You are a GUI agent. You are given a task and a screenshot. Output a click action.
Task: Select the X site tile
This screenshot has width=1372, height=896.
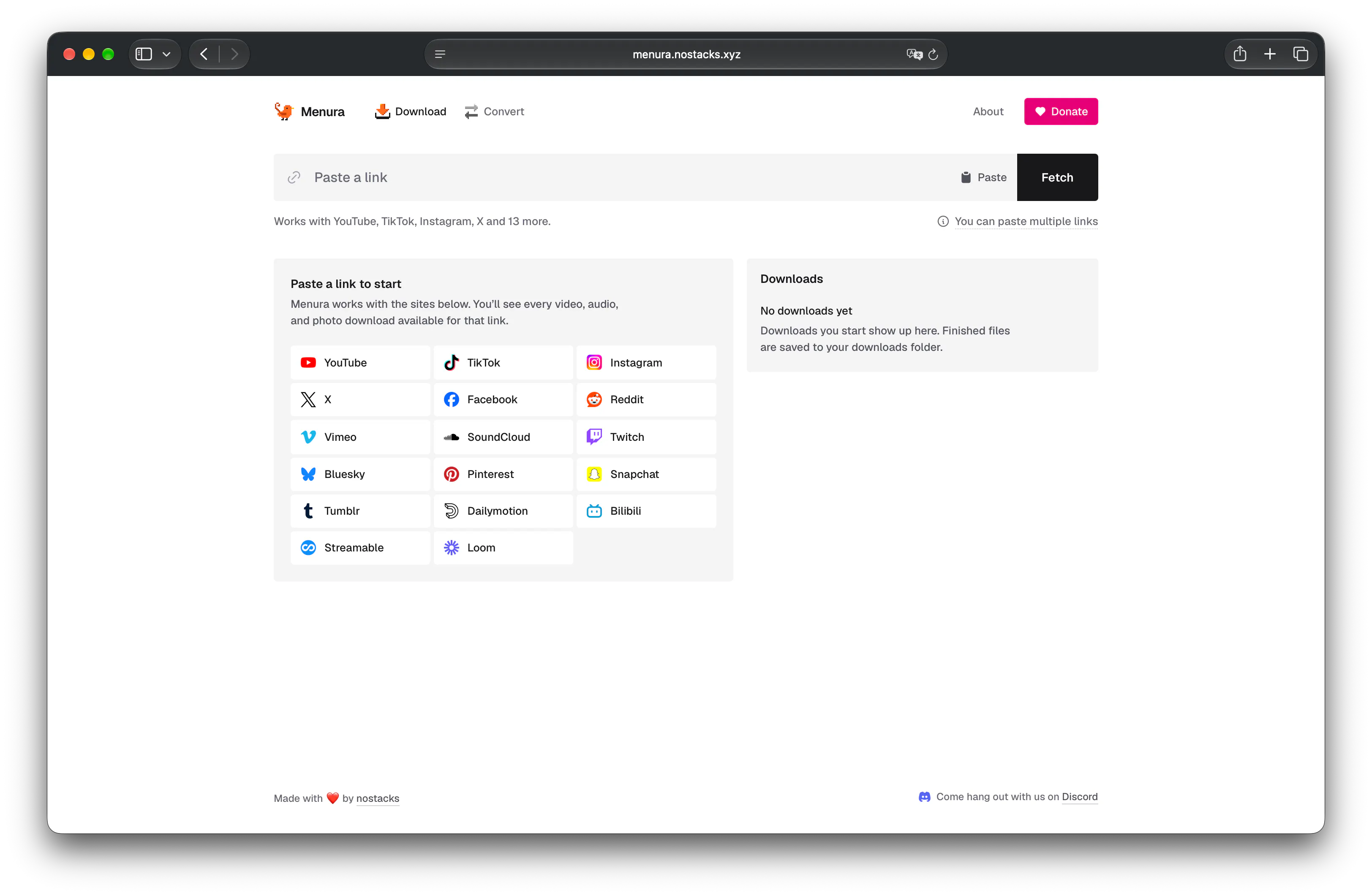[360, 399]
